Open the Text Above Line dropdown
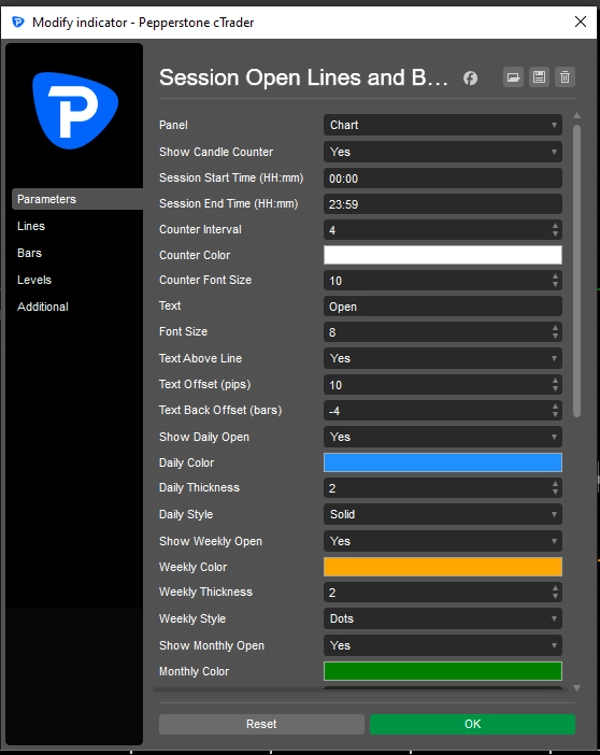Screen dimensions: 600x755 pos(443,359)
